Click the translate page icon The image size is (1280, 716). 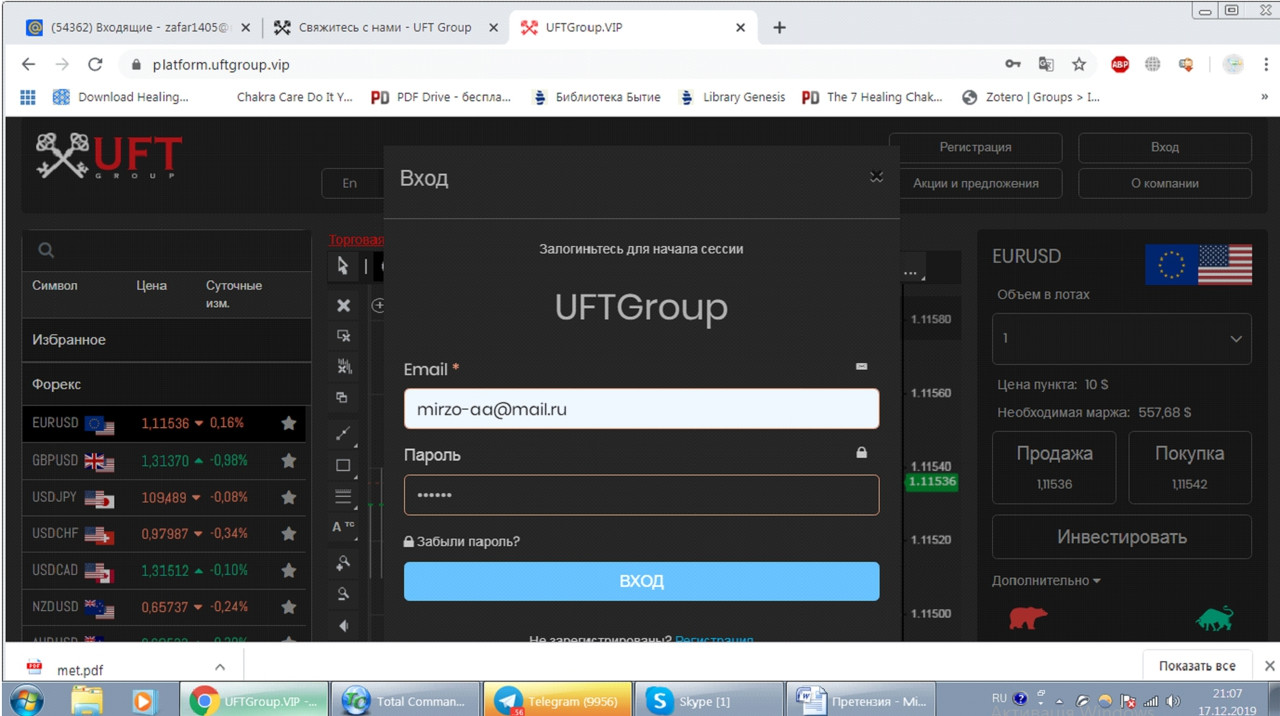coord(1046,64)
